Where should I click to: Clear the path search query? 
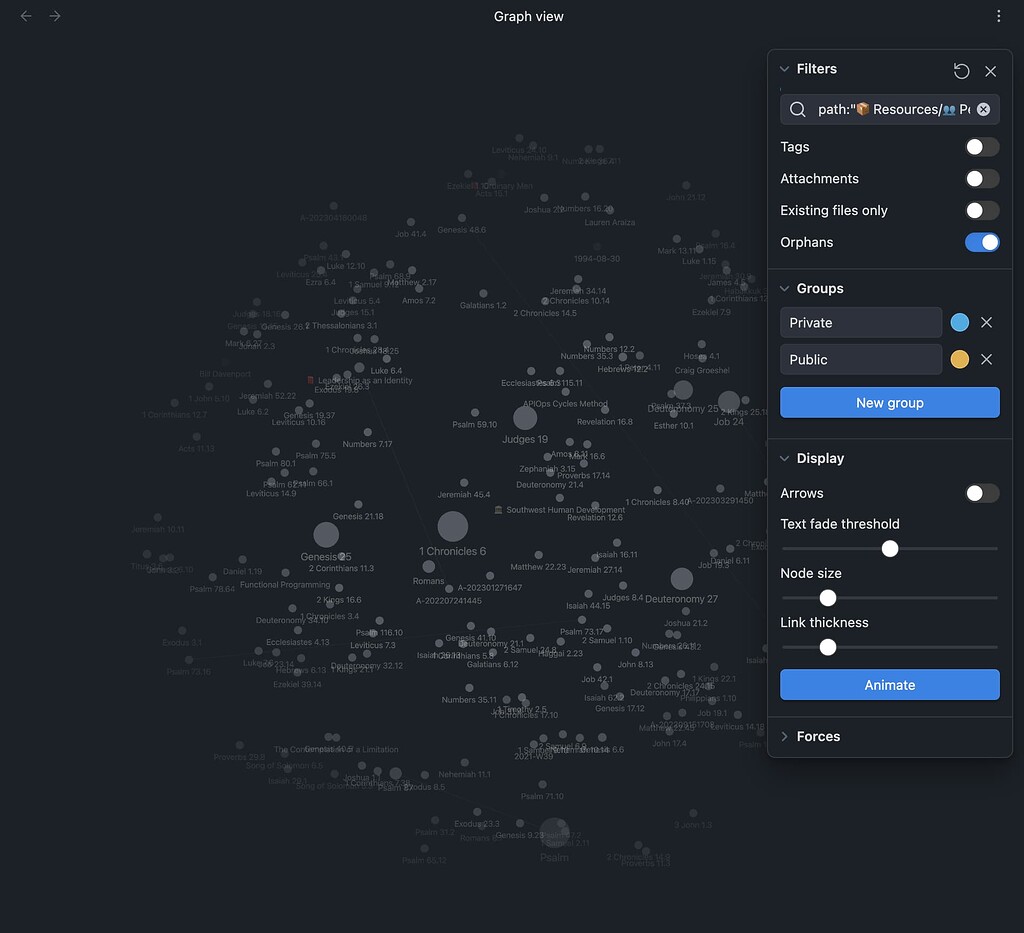tap(983, 110)
